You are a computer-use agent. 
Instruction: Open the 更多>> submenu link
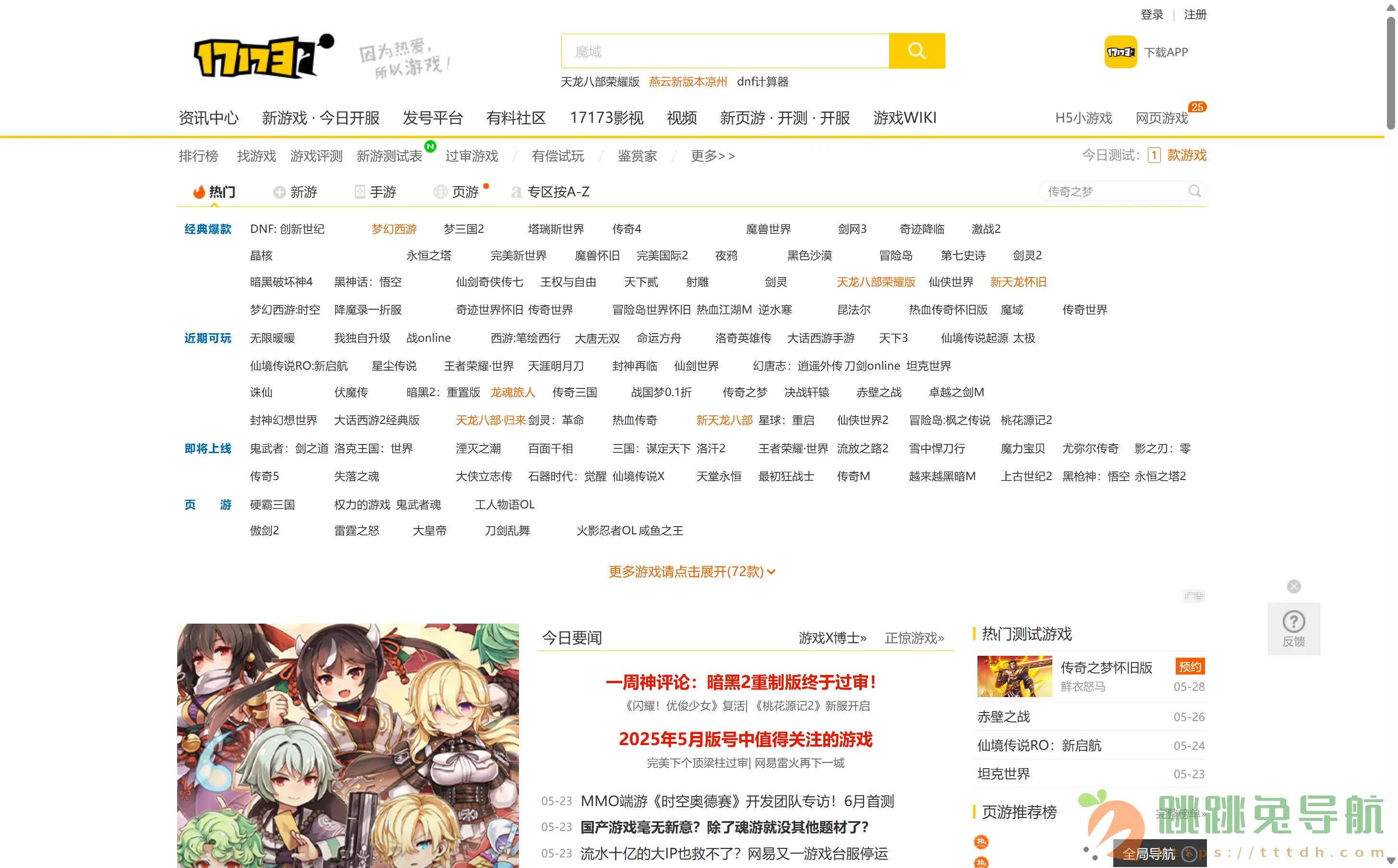(712, 156)
